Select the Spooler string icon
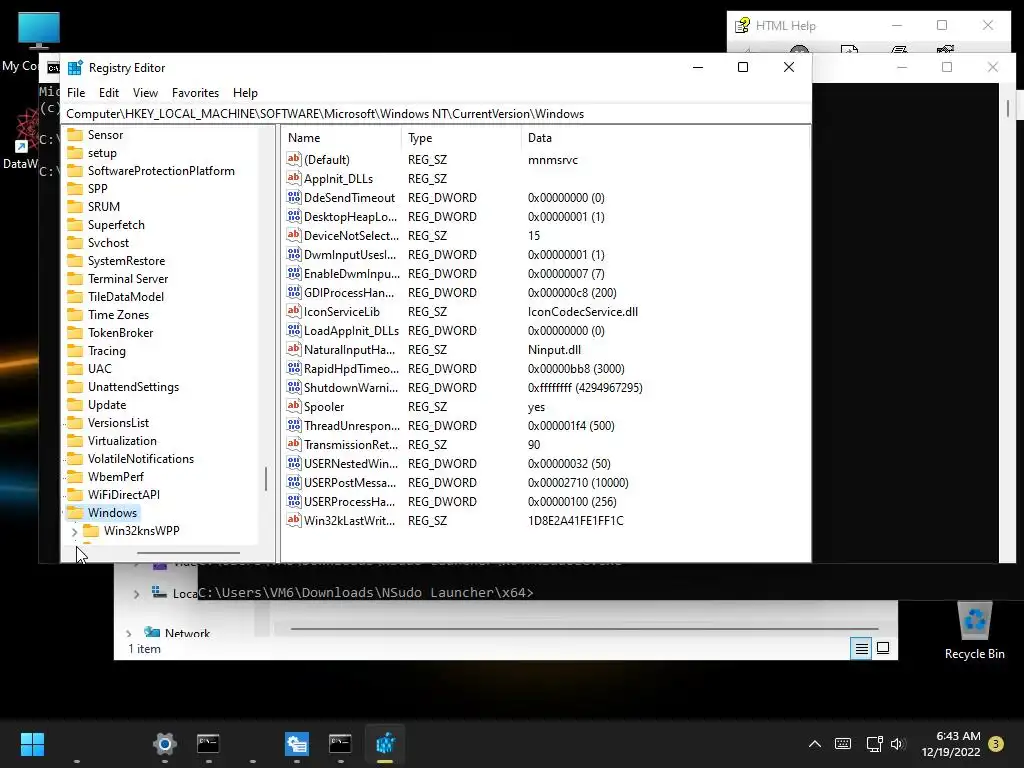The width and height of the screenshot is (1024, 768). (294, 406)
